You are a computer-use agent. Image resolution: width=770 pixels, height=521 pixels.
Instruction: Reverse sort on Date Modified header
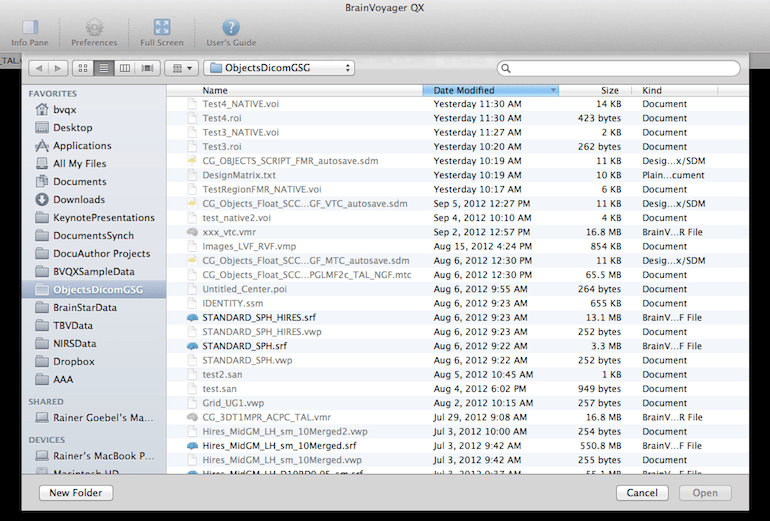coord(491,90)
